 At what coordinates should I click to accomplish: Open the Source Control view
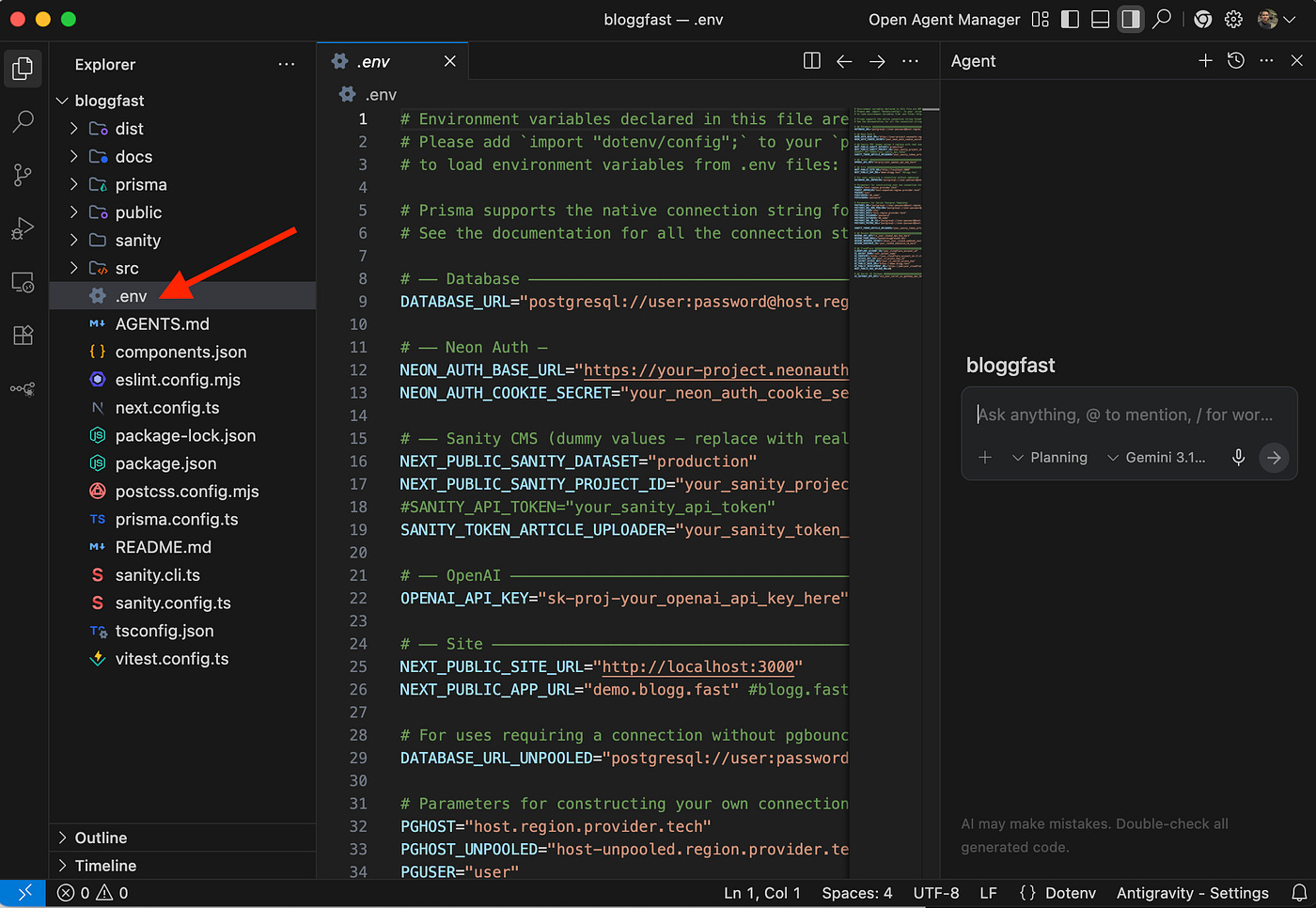tap(23, 175)
